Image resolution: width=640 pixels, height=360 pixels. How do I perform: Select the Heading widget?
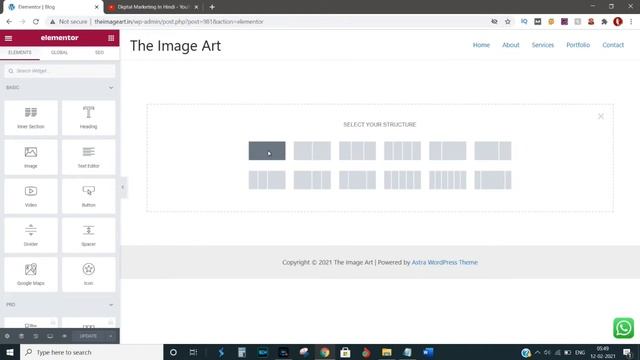pyautogui.click(x=89, y=118)
